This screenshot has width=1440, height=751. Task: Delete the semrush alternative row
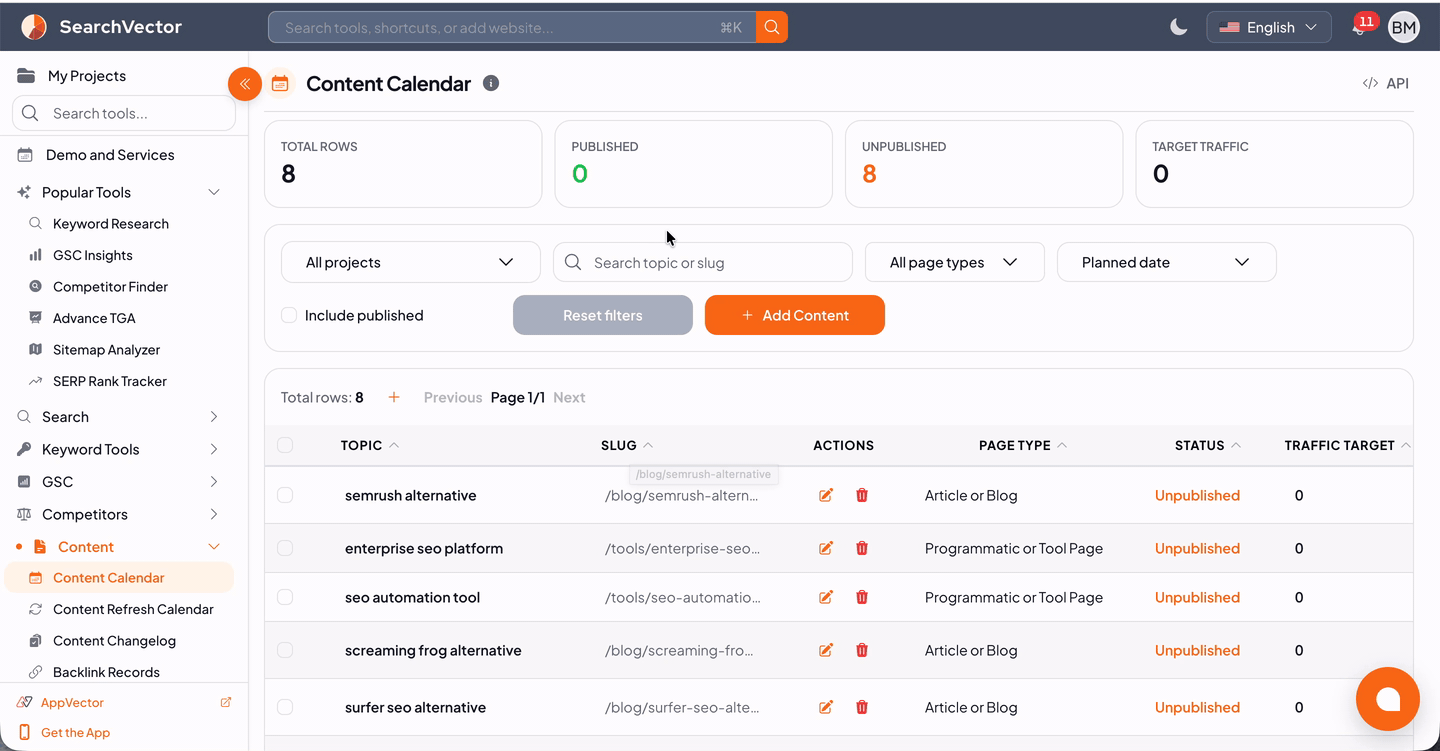(862, 495)
